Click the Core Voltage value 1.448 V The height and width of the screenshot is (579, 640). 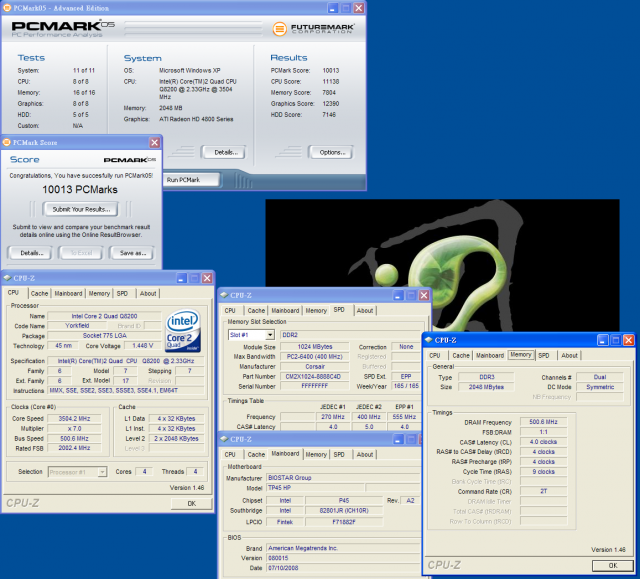coord(142,346)
